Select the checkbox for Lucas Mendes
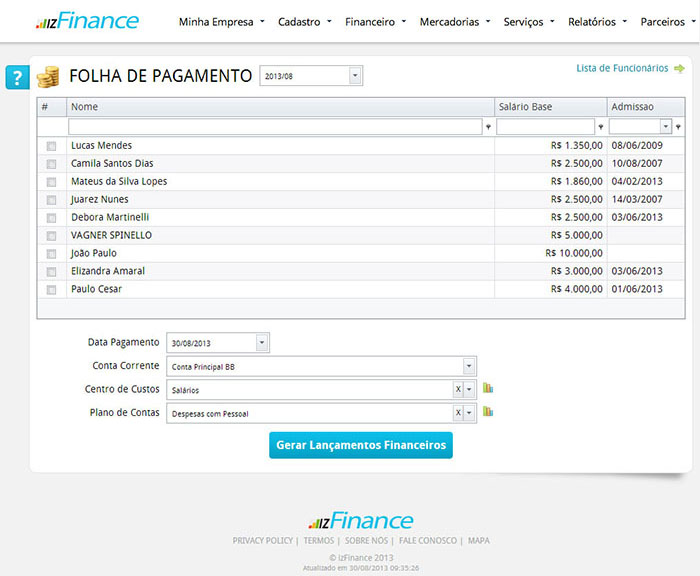 click(x=51, y=146)
